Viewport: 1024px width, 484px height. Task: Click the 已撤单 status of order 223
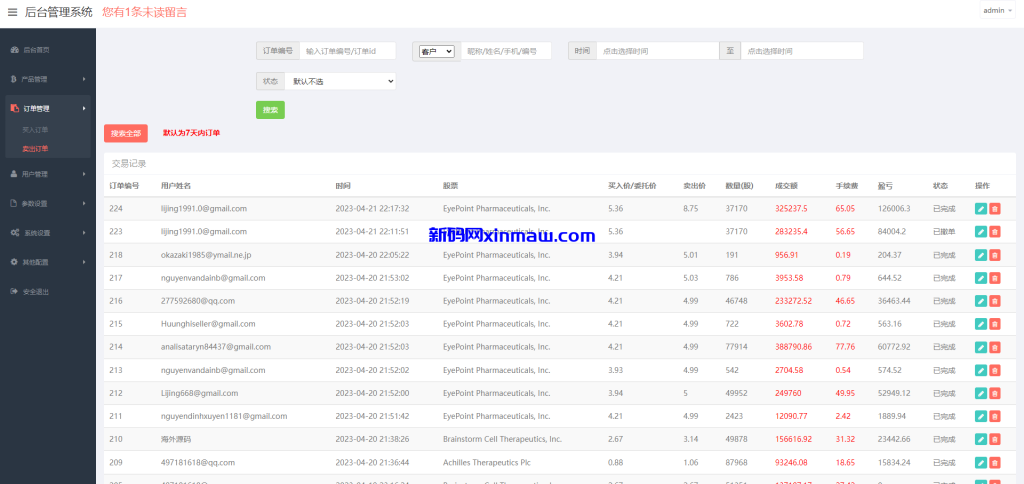coord(944,232)
